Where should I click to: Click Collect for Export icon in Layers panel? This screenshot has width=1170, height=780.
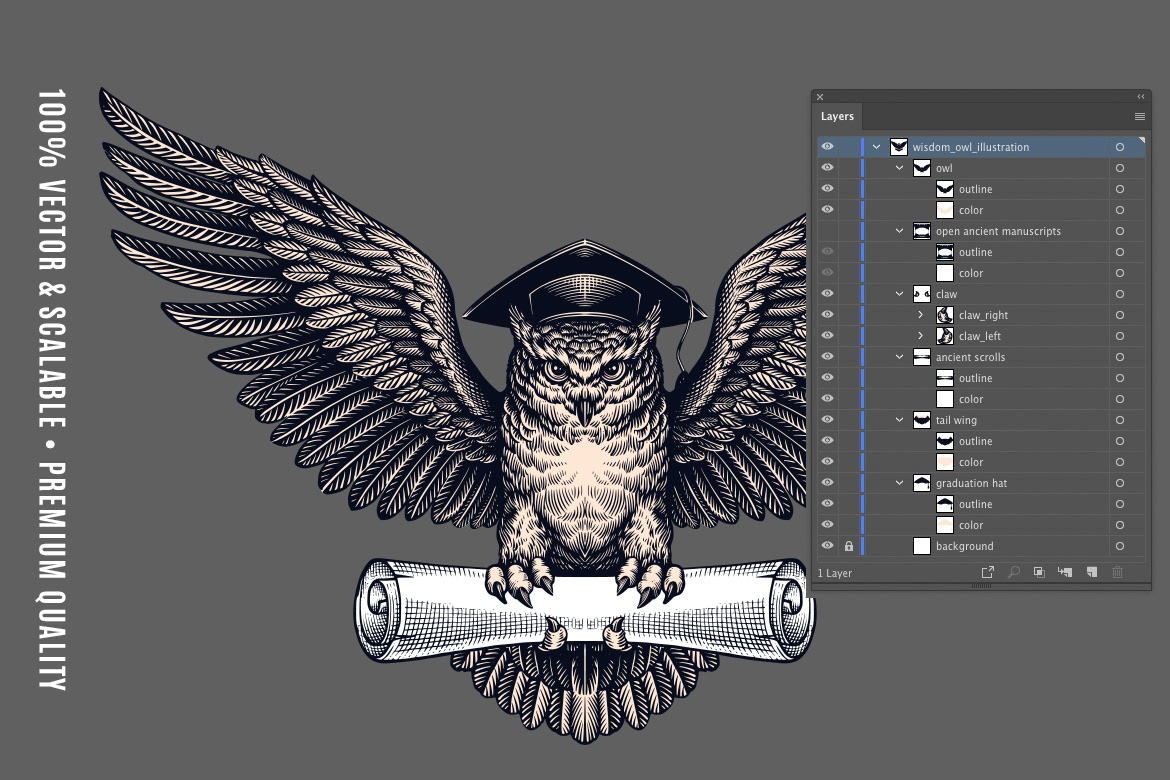987,572
